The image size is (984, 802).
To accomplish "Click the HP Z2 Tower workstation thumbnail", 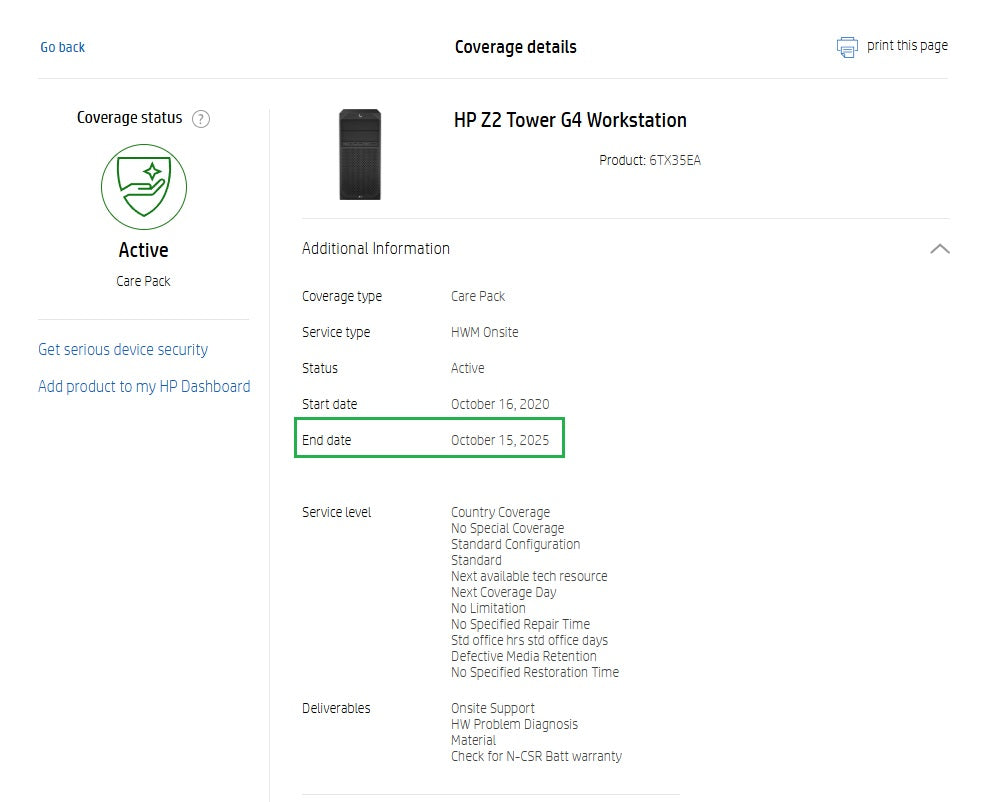I will pyautogui.click(x=360, y=154).
